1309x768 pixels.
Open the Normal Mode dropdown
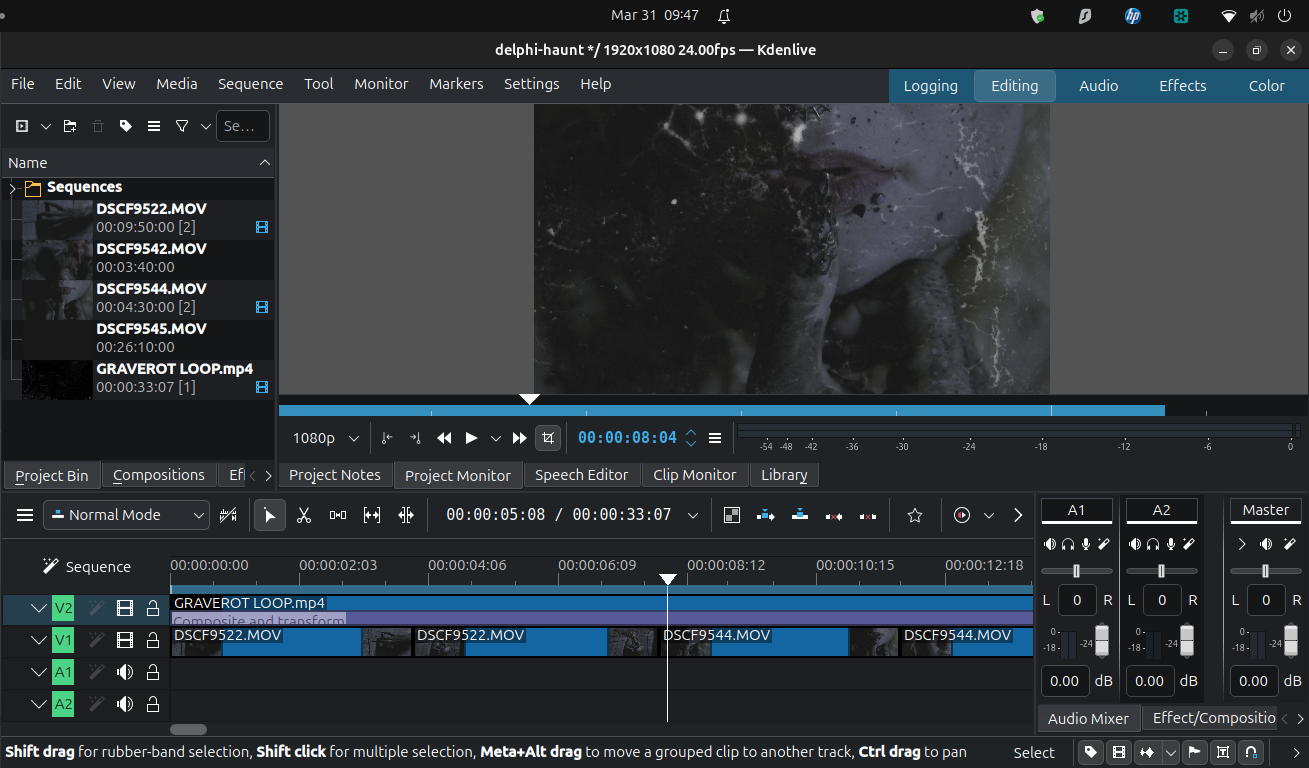point(126,515)
